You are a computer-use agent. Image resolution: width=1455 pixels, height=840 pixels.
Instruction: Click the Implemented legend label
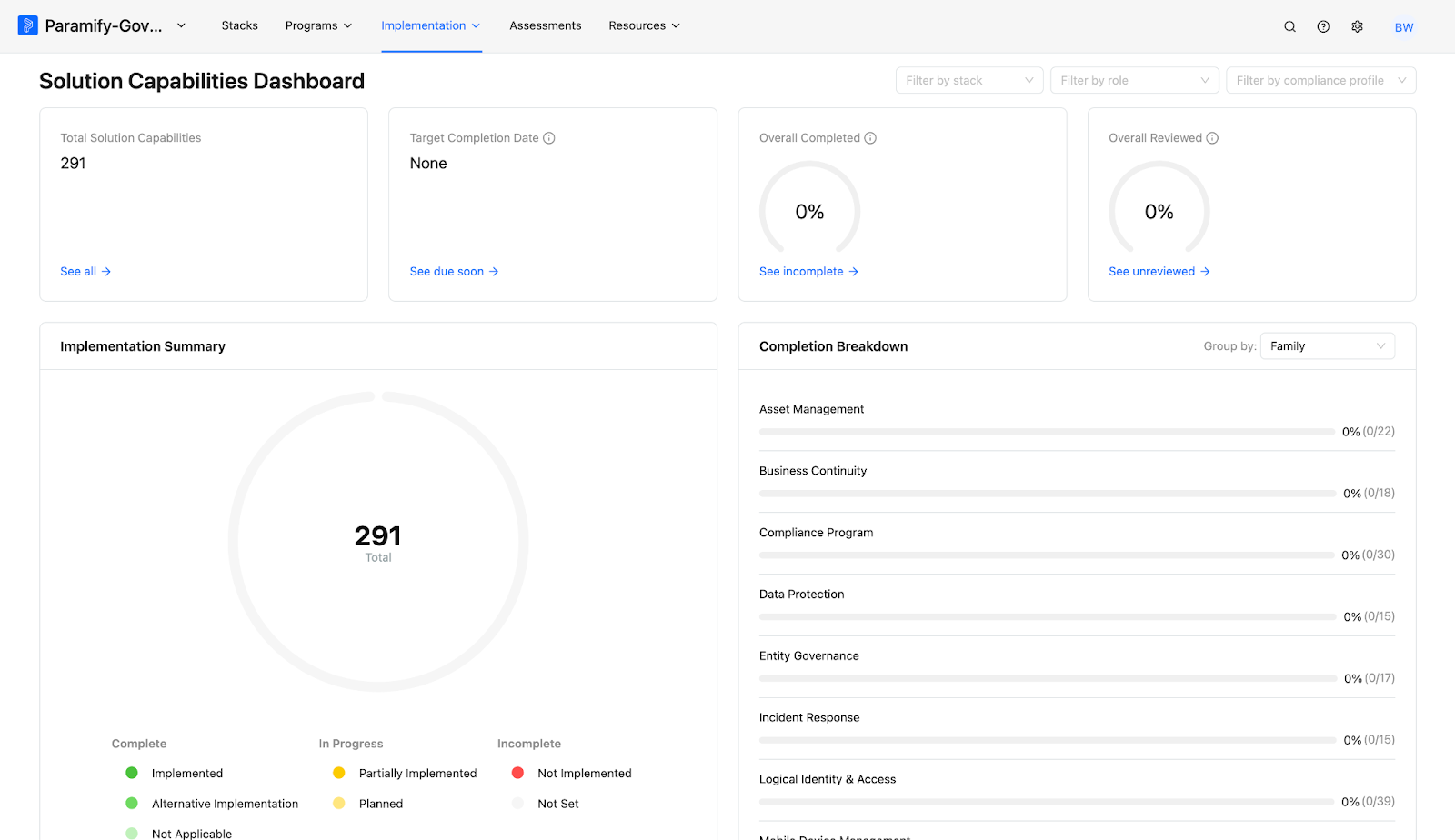pyautogui.click(x=187, y=774)
